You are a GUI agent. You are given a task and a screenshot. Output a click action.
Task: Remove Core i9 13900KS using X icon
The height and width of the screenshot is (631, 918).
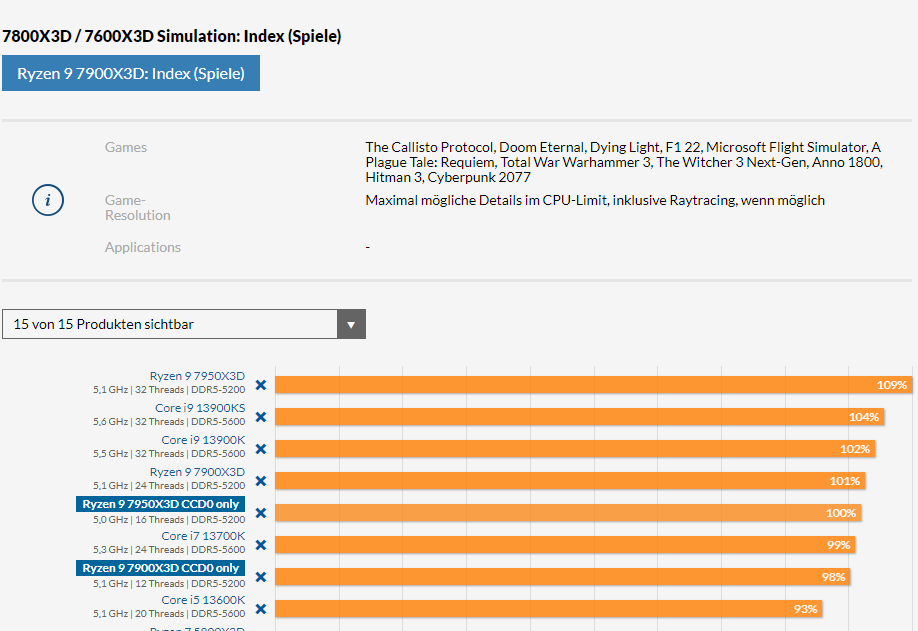pyautogui.click(x=261, y=417)
